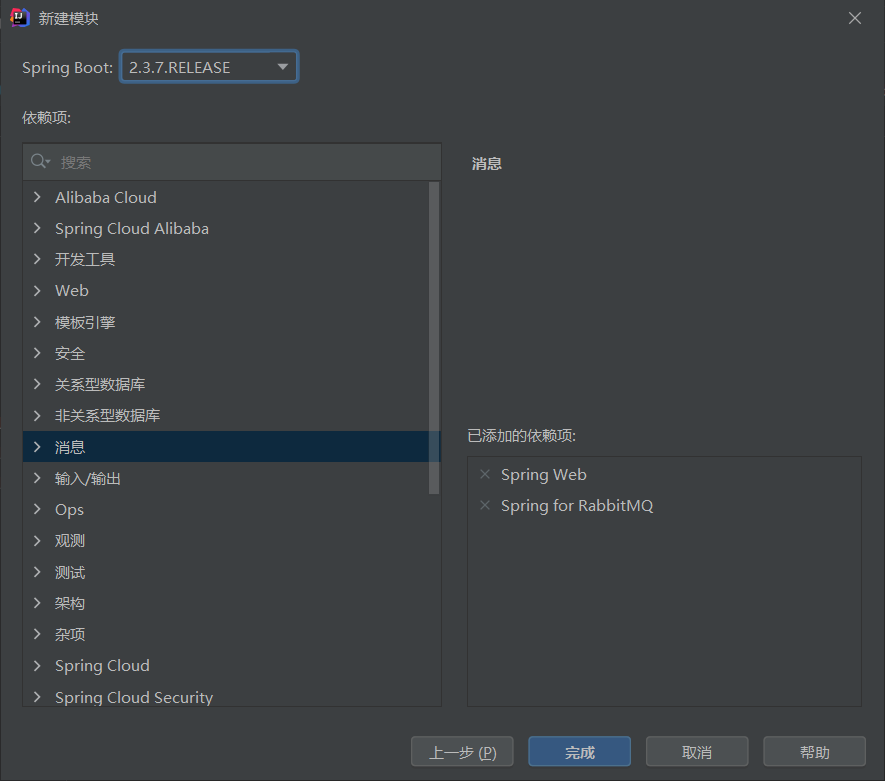Select Spring for RabbitMQ in added dependencies
This screenshot has height=781, width=885.
tap(577, 506)
